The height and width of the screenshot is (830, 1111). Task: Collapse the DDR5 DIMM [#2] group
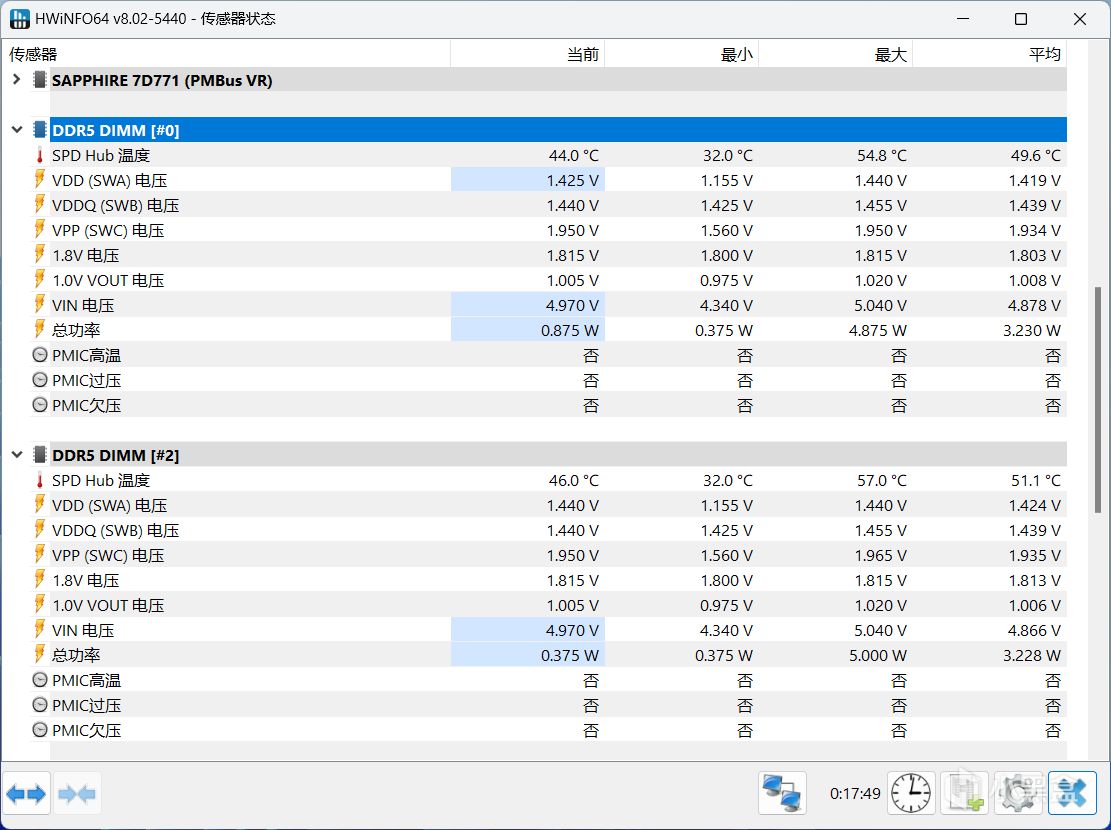coord(16,454)
